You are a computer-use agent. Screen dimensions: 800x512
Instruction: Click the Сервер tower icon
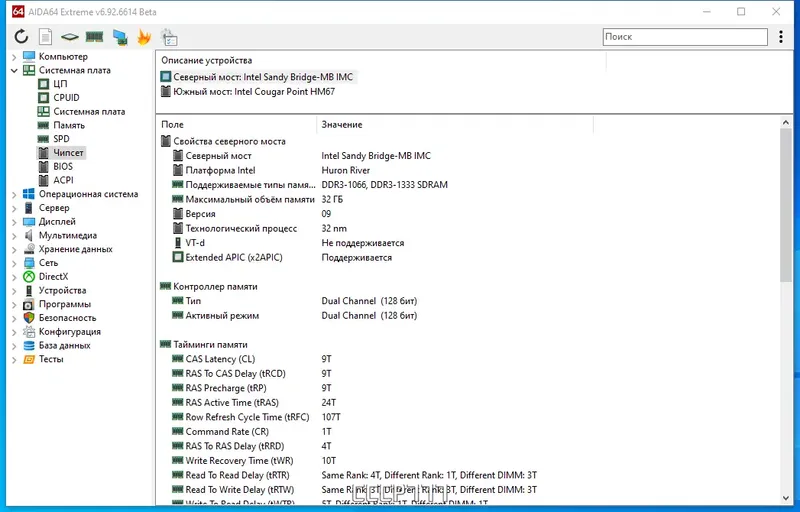(29, 208)
